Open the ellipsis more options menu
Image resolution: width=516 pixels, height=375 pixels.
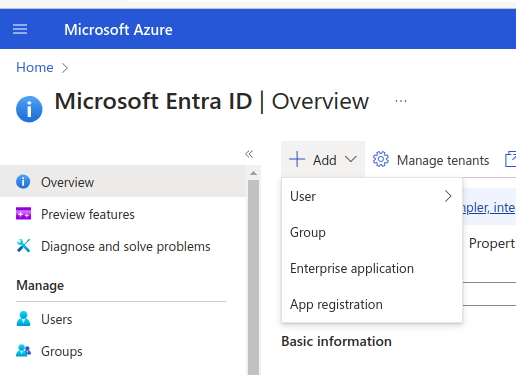coord(401,101)
